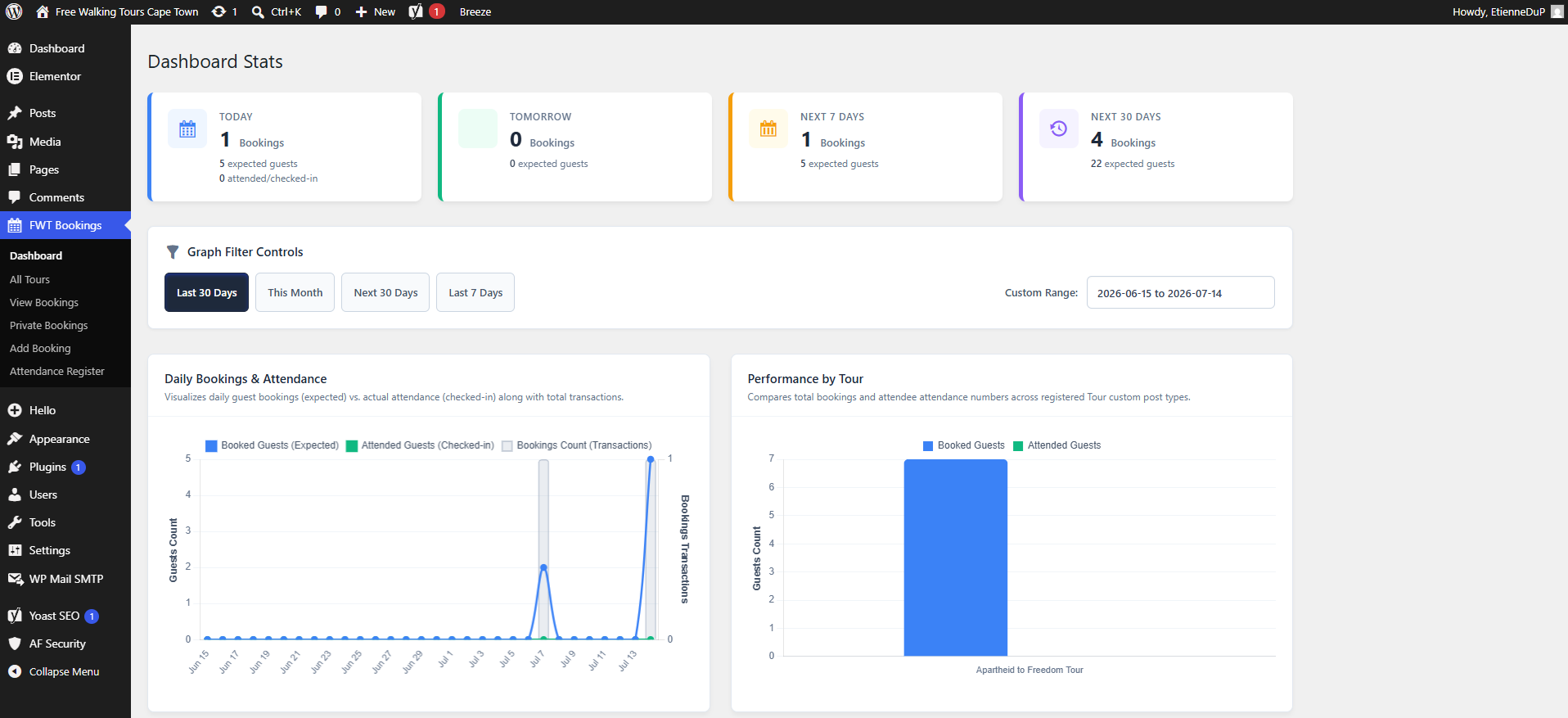Viewport: 1568px width, 718px height.
Task: Click the Performance by Tour title
Action: (x=805, y=379)
